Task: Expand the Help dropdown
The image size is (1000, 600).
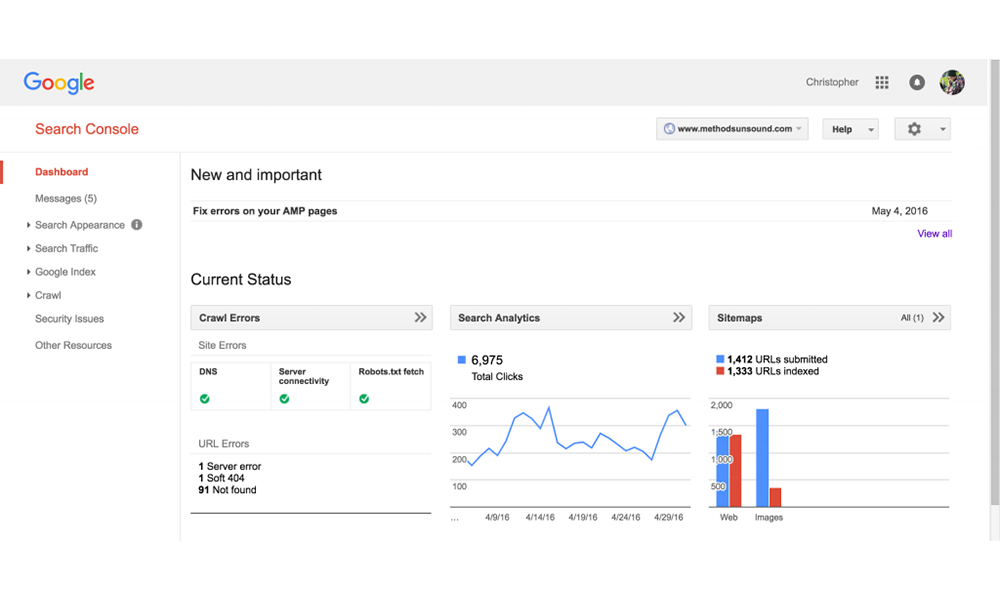Action: (849, 129)
